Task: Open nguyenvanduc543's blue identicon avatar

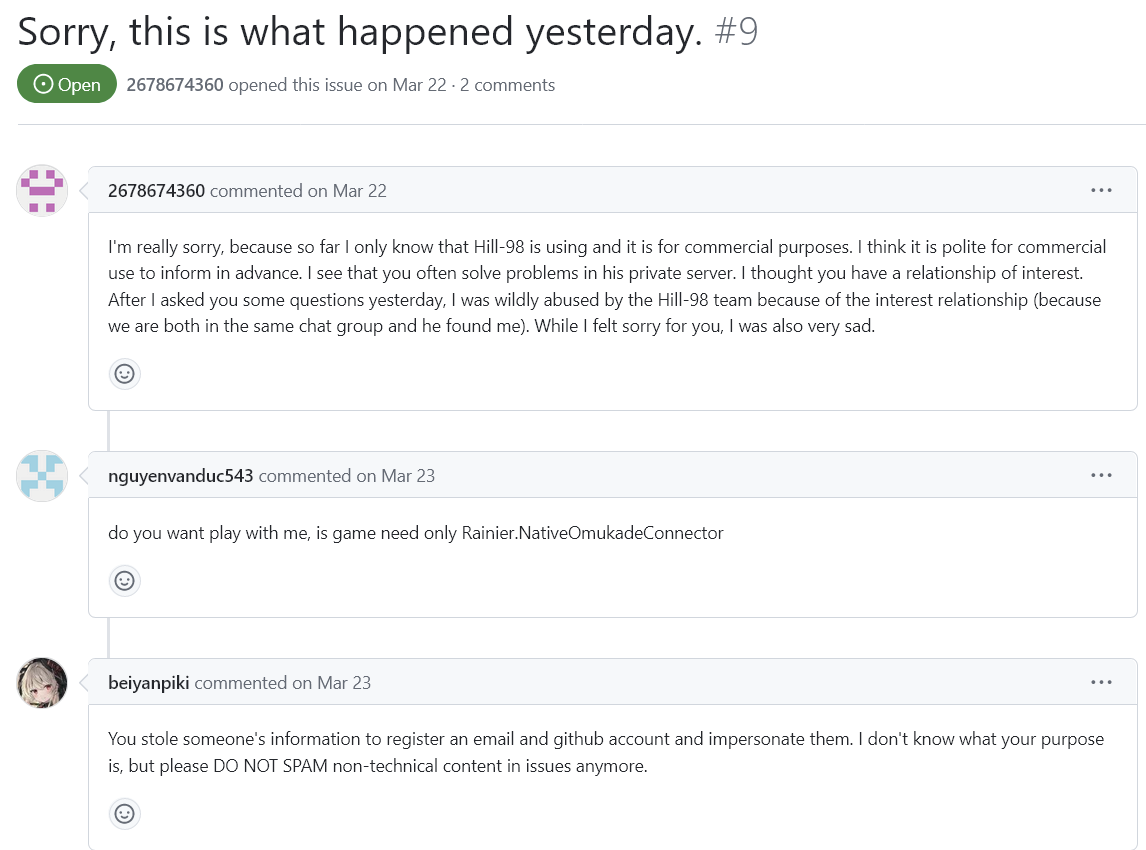Action: [42, 476]
